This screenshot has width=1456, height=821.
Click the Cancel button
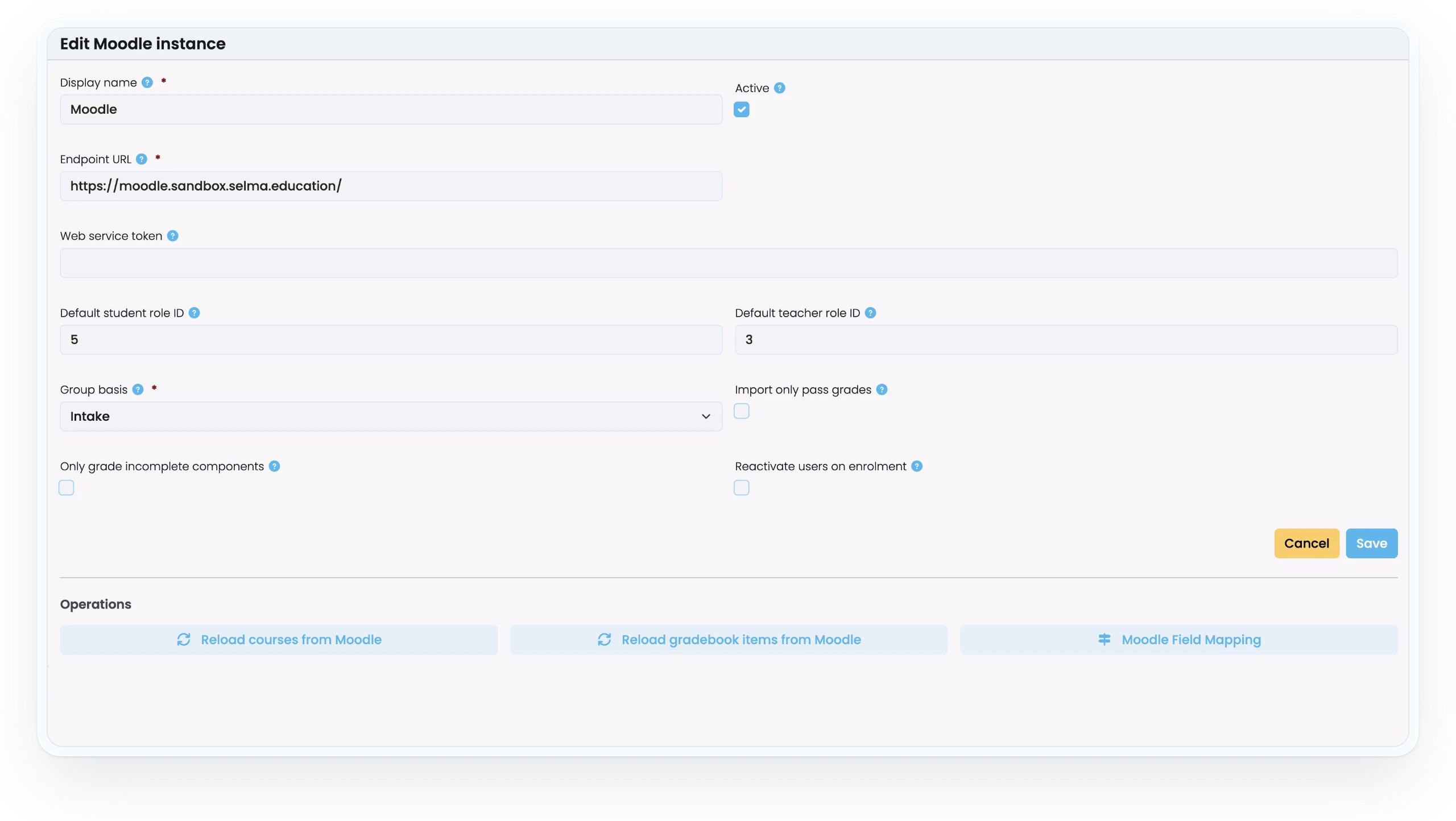pyautogui.click(x=1306, y=544)
